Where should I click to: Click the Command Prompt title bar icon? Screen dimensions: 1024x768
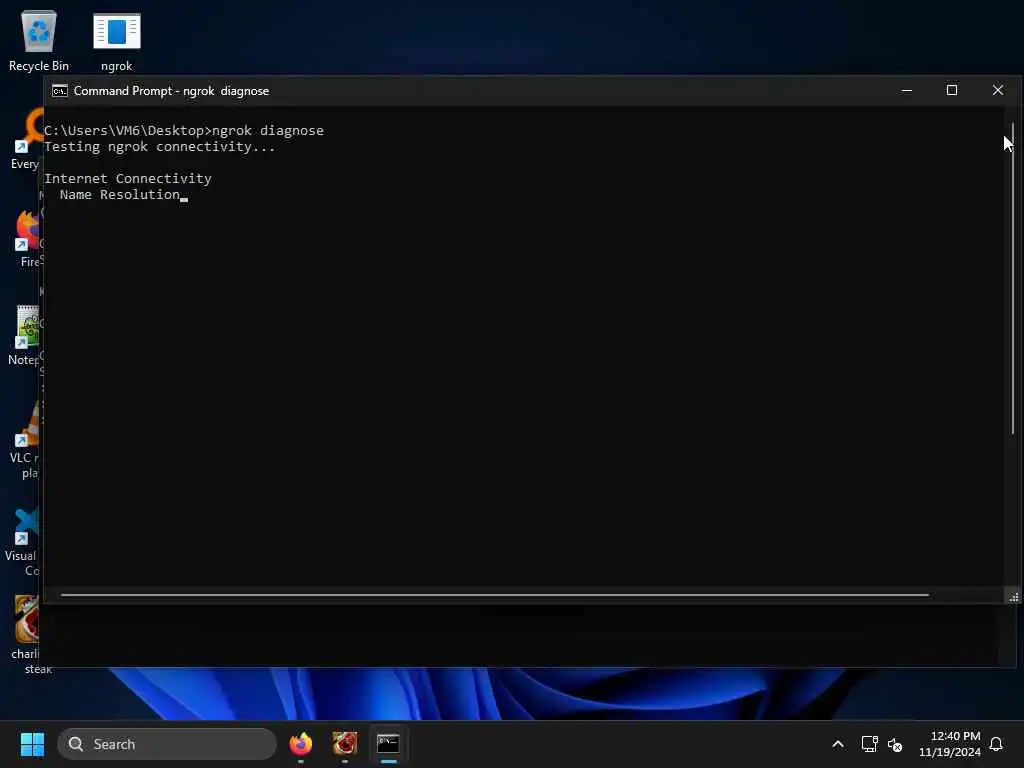point(59,91)
